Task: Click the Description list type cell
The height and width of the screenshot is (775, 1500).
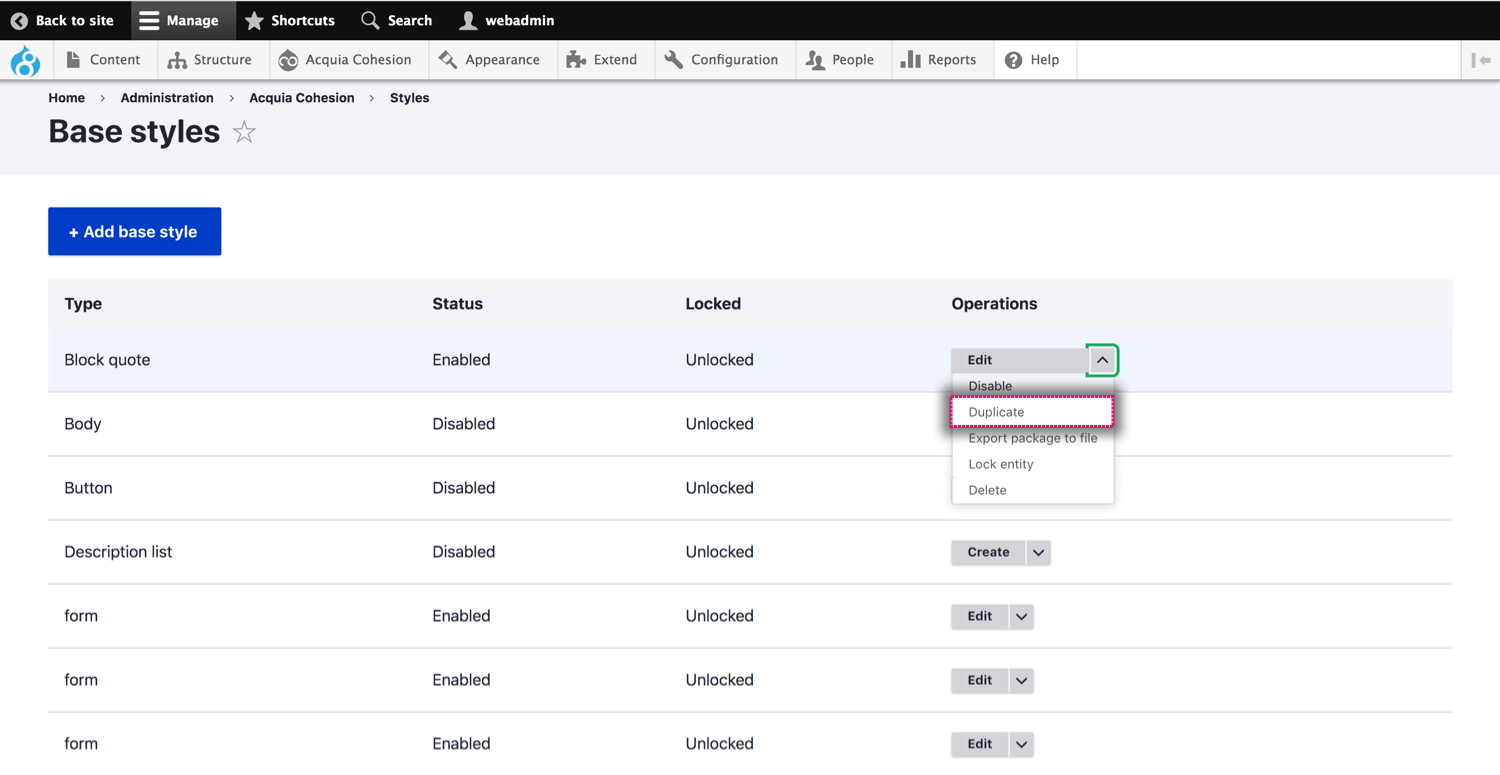Action: tap(118, 552)
